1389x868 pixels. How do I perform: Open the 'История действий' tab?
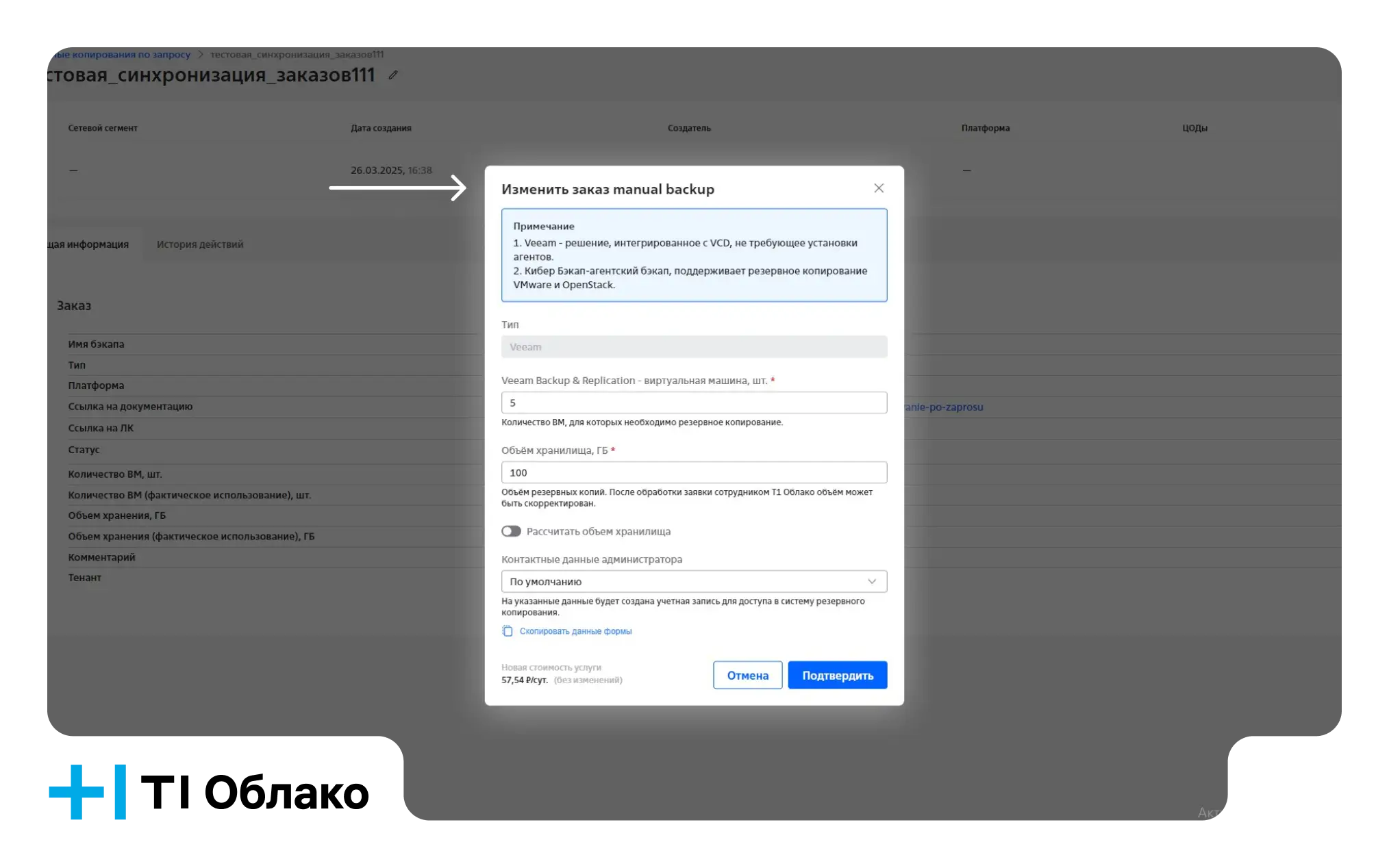point(200,244)
